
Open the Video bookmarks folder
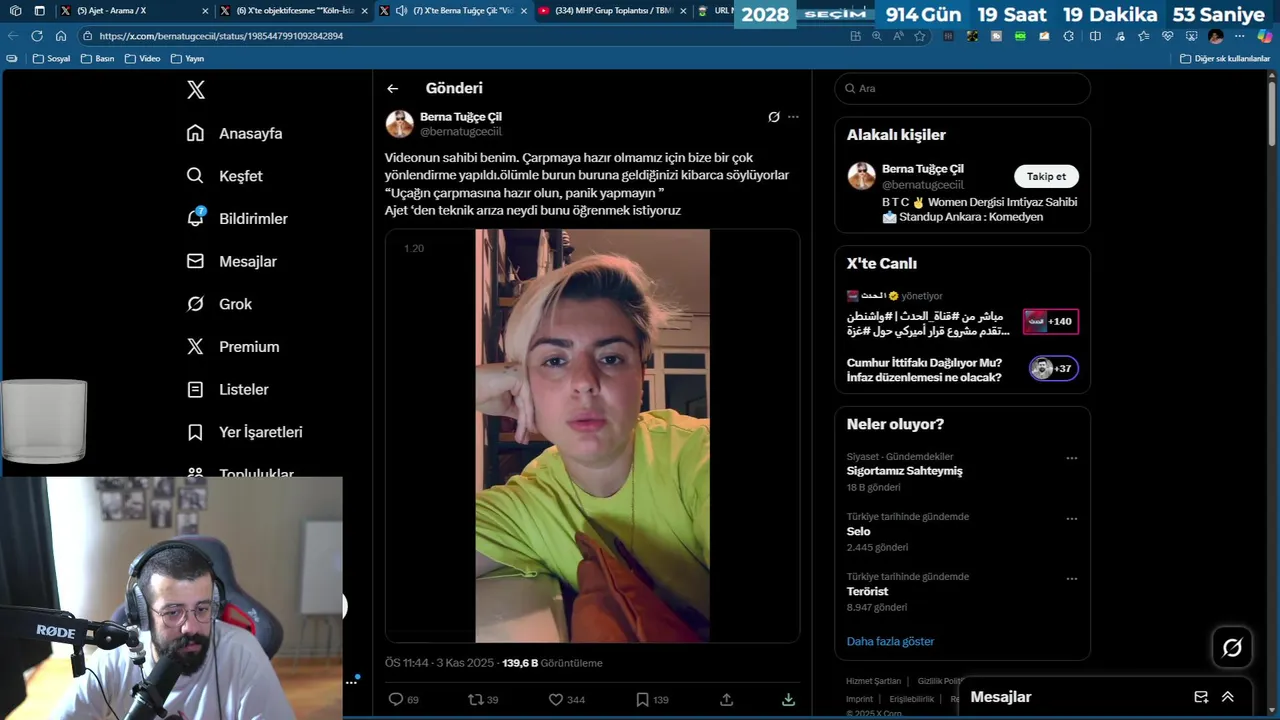click(143, 59)
